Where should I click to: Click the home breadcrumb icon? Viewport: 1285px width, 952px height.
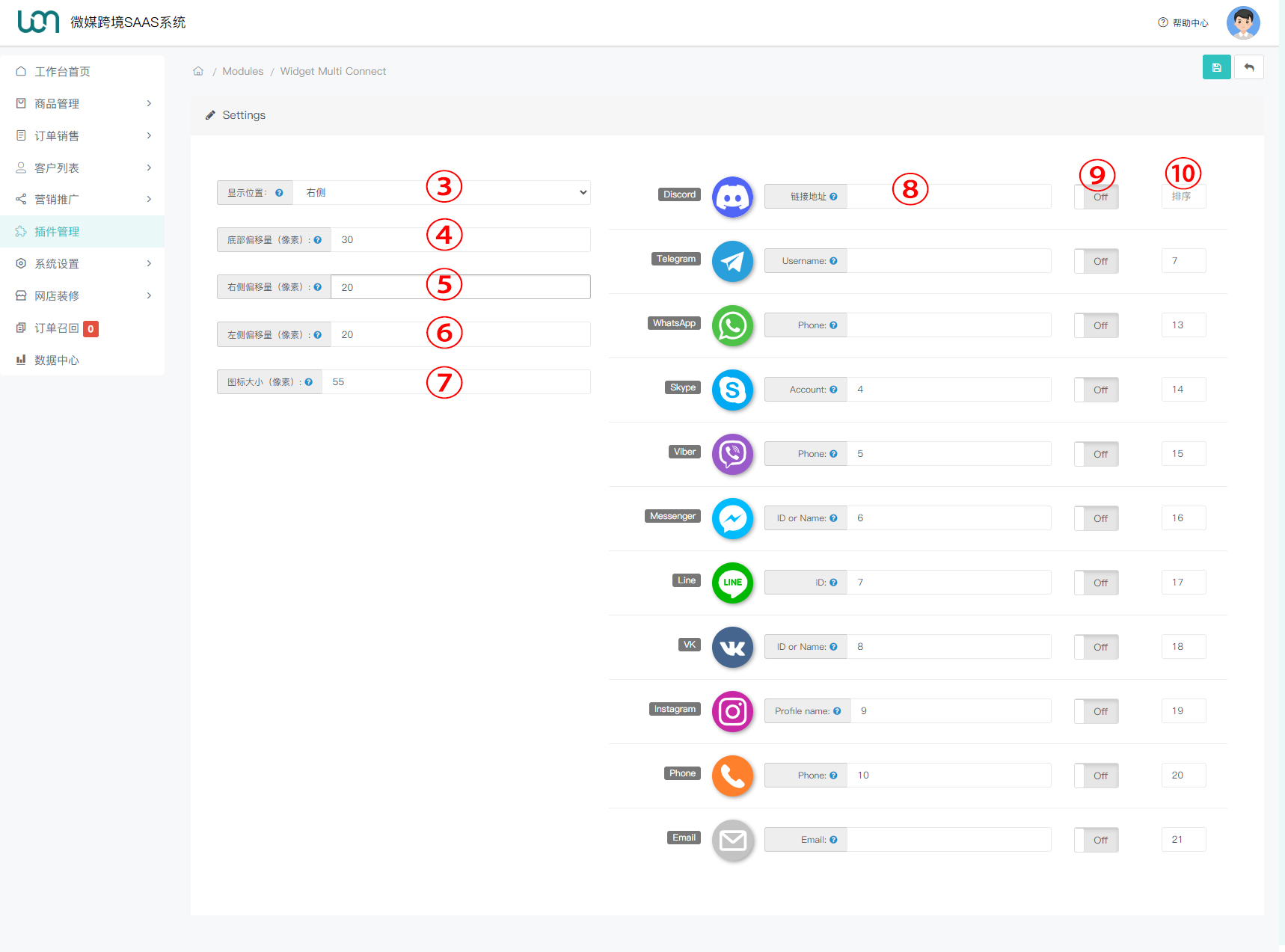point(198,71)
